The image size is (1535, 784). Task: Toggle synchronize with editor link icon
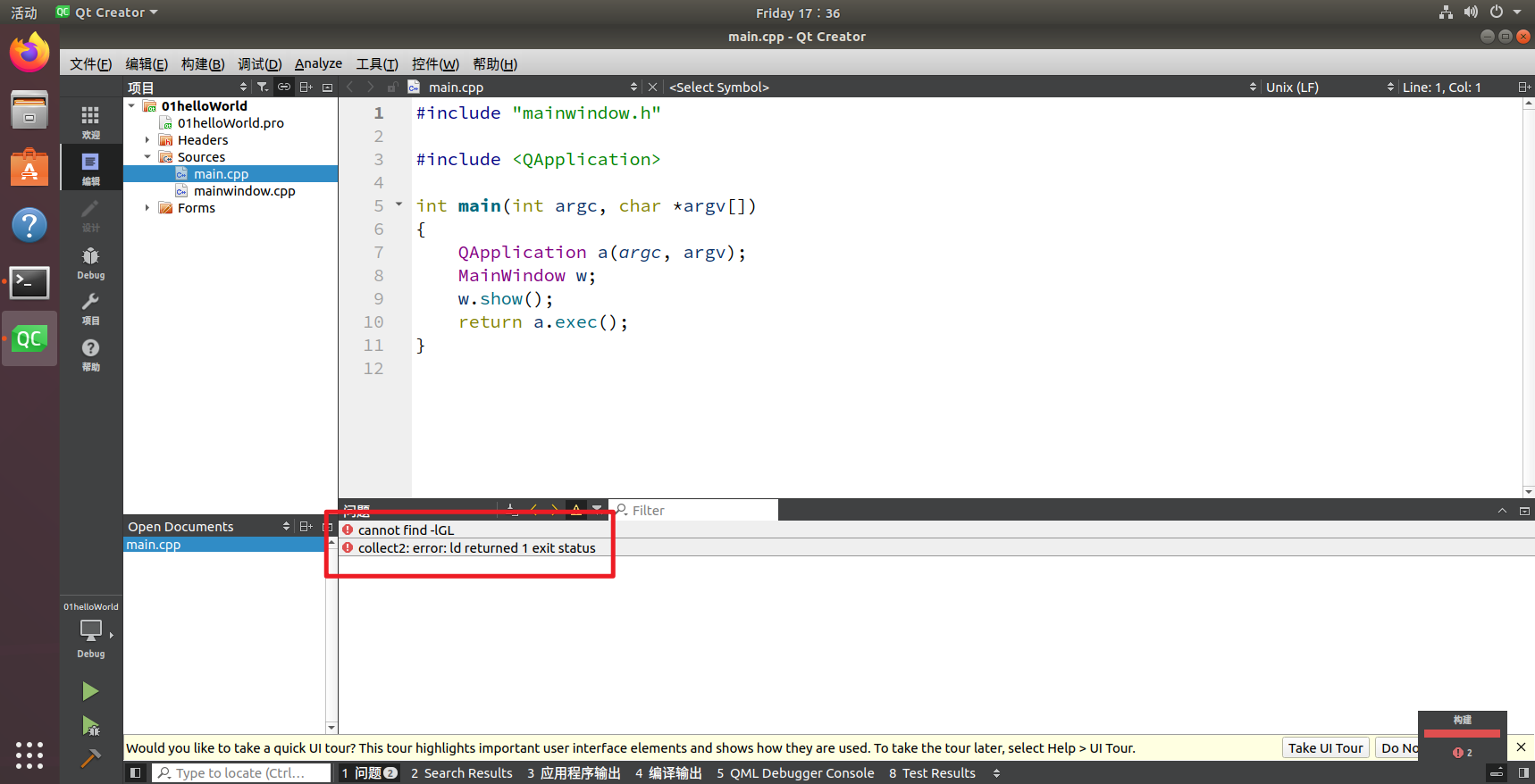coord(283,87)
